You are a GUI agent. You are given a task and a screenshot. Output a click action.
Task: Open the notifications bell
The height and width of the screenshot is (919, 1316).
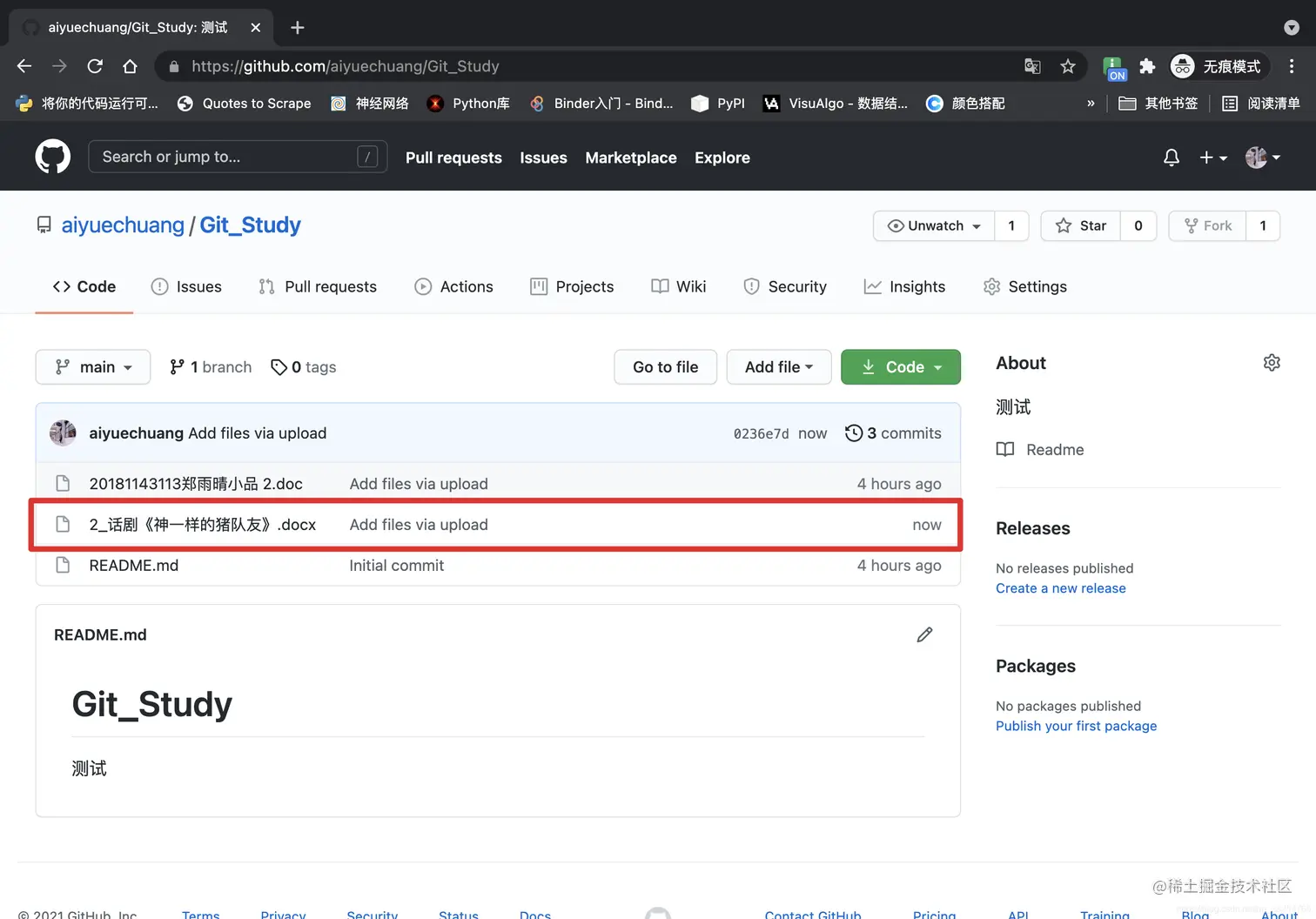[1172, 158]
